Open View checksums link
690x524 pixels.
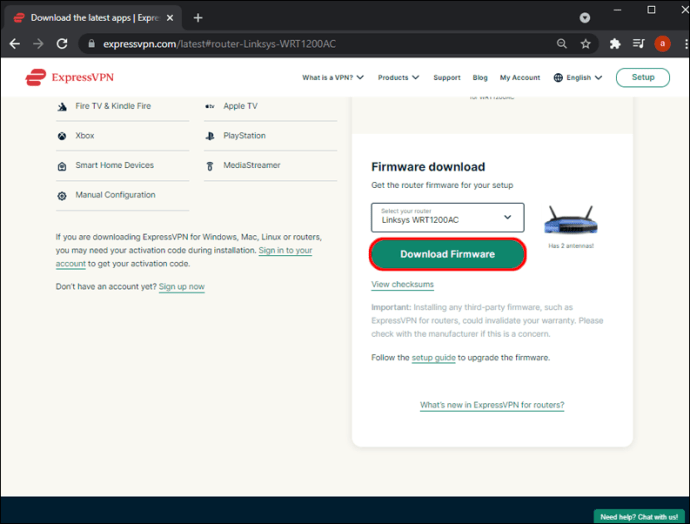(402, 284)
